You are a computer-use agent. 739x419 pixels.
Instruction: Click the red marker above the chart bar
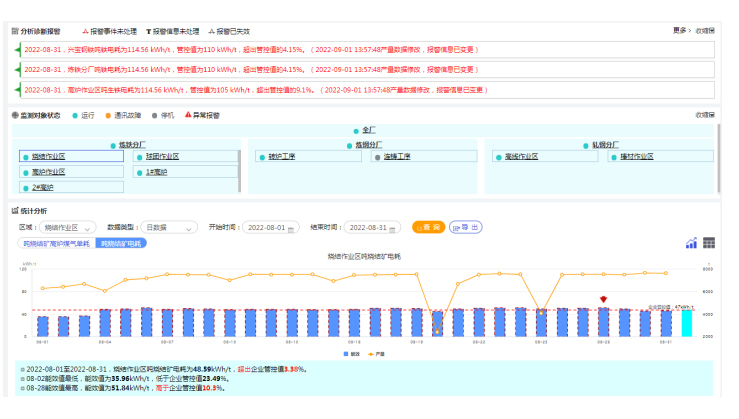point(603,299)
